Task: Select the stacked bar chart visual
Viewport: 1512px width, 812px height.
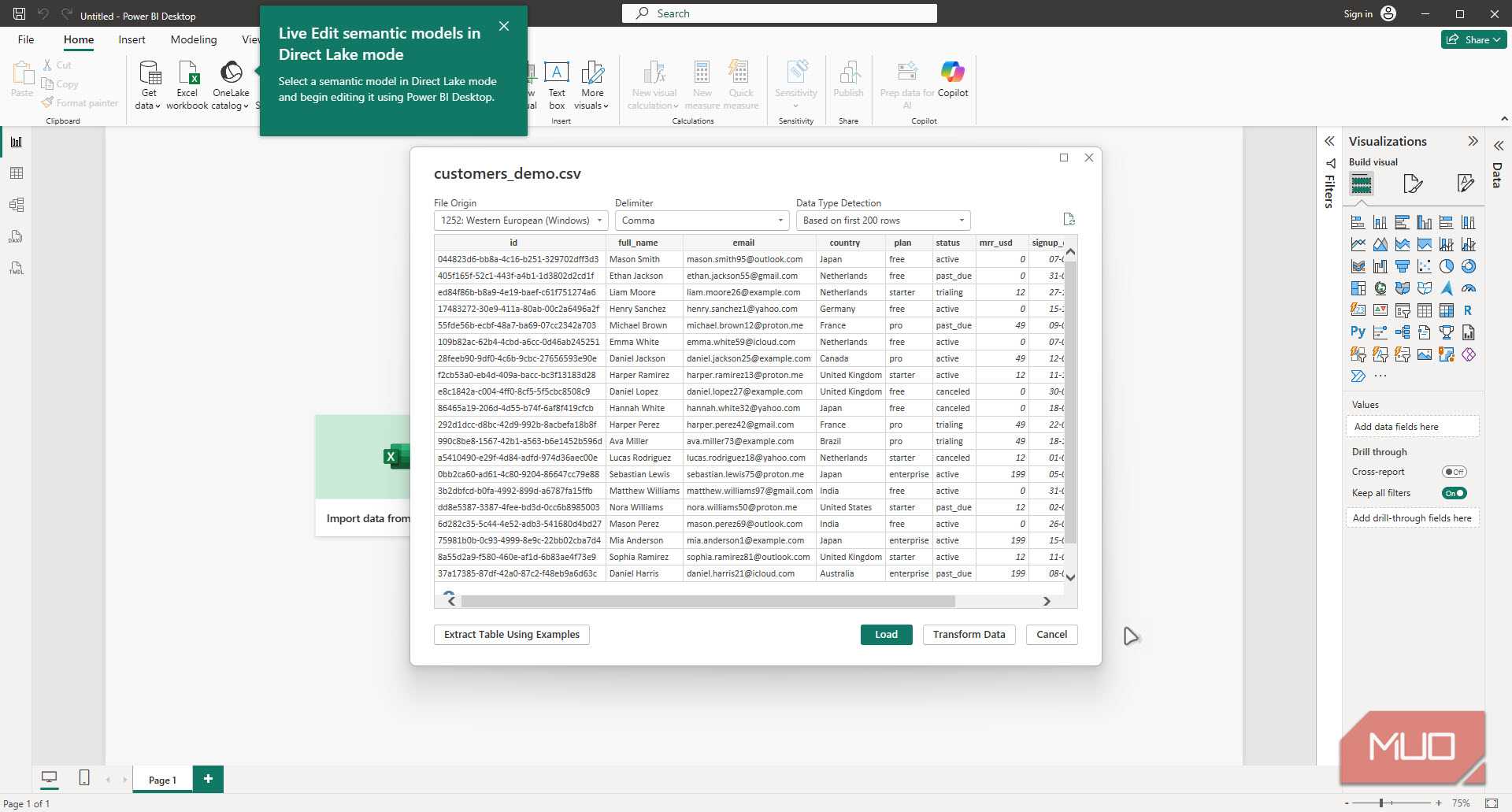Action: coord(1358,223)
